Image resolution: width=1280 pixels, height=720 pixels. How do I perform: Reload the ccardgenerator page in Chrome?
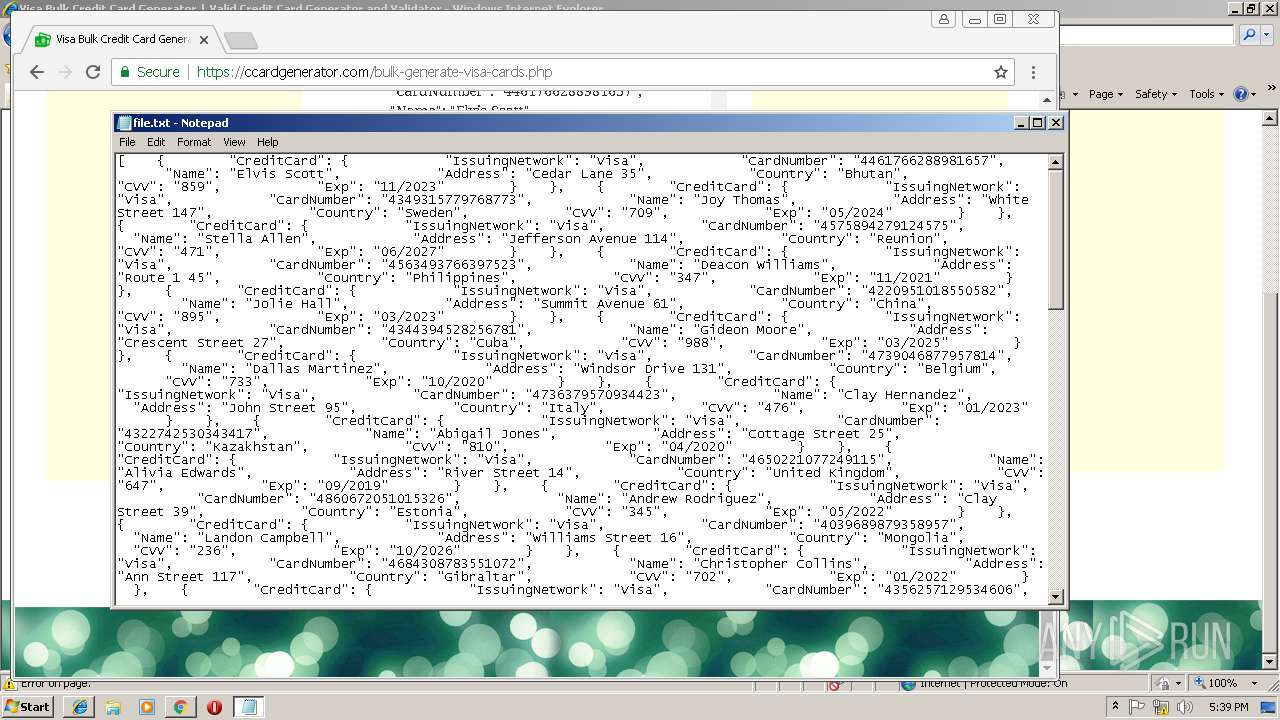[93, 72]
